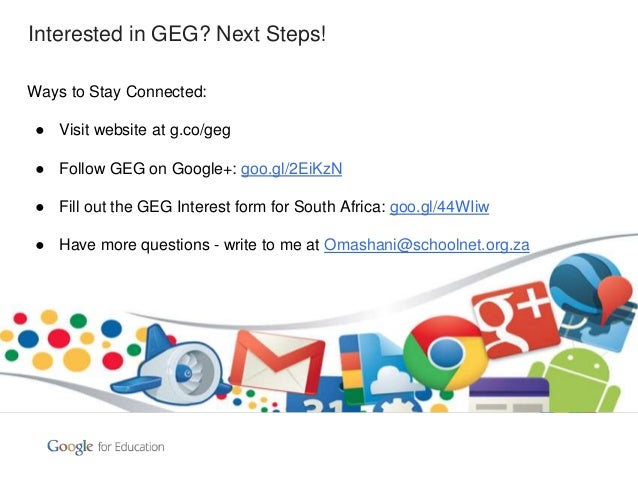Click the 'Follow GEG on Google+' text
This screenshot has height=479, width=638.
[148, 168]
